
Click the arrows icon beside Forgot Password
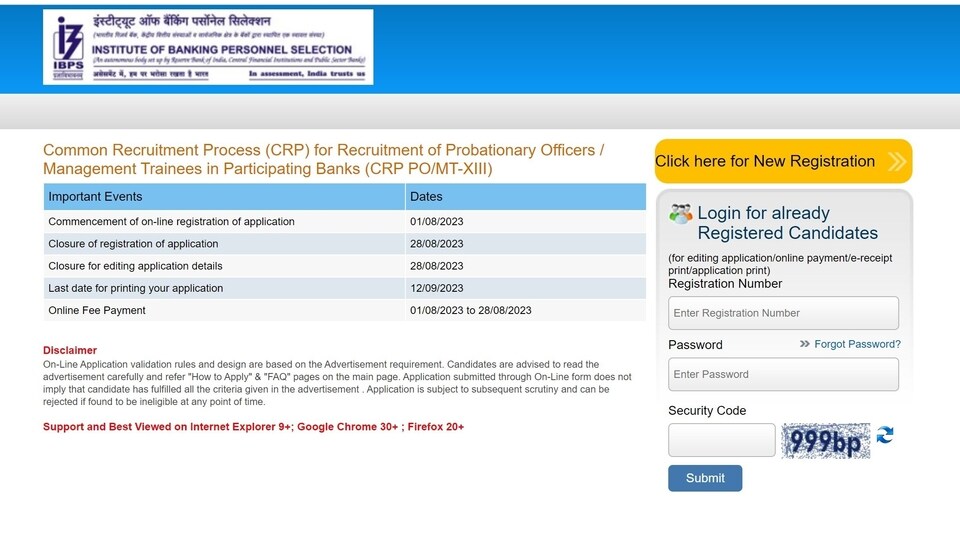[x=804, y=344]
